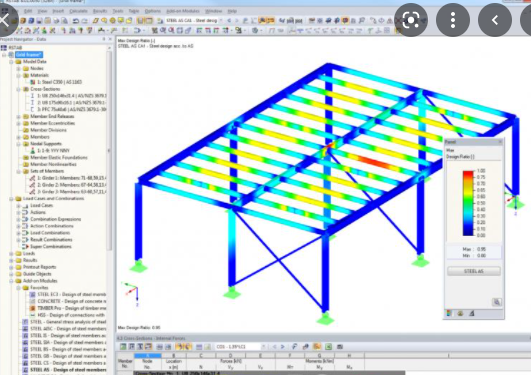Open the STEEL AS CA1 design case dropdown
The width and height of the screenshot is (531, 375).
pyautogui.click(x=194, y=21)
